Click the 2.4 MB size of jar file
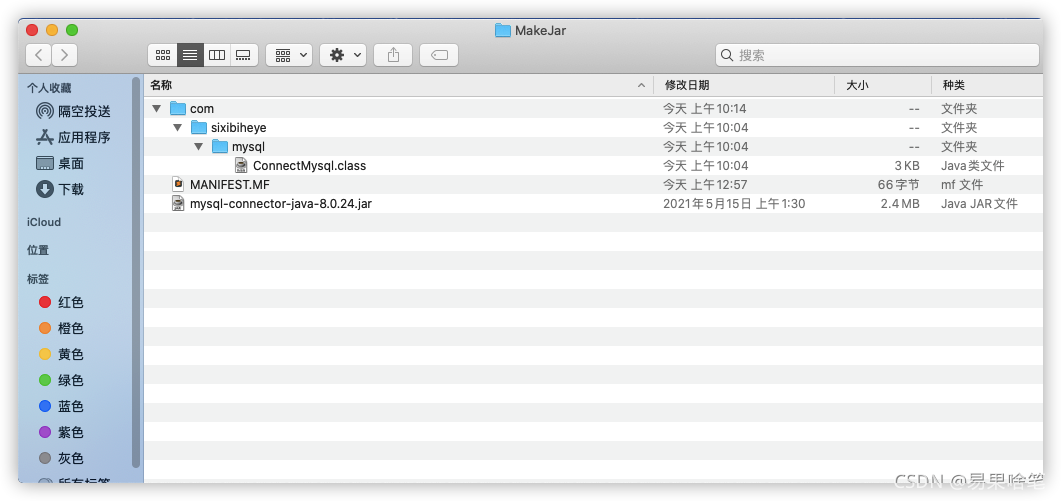The width and height of the screenshot is (1061, 501). (900, 203)
